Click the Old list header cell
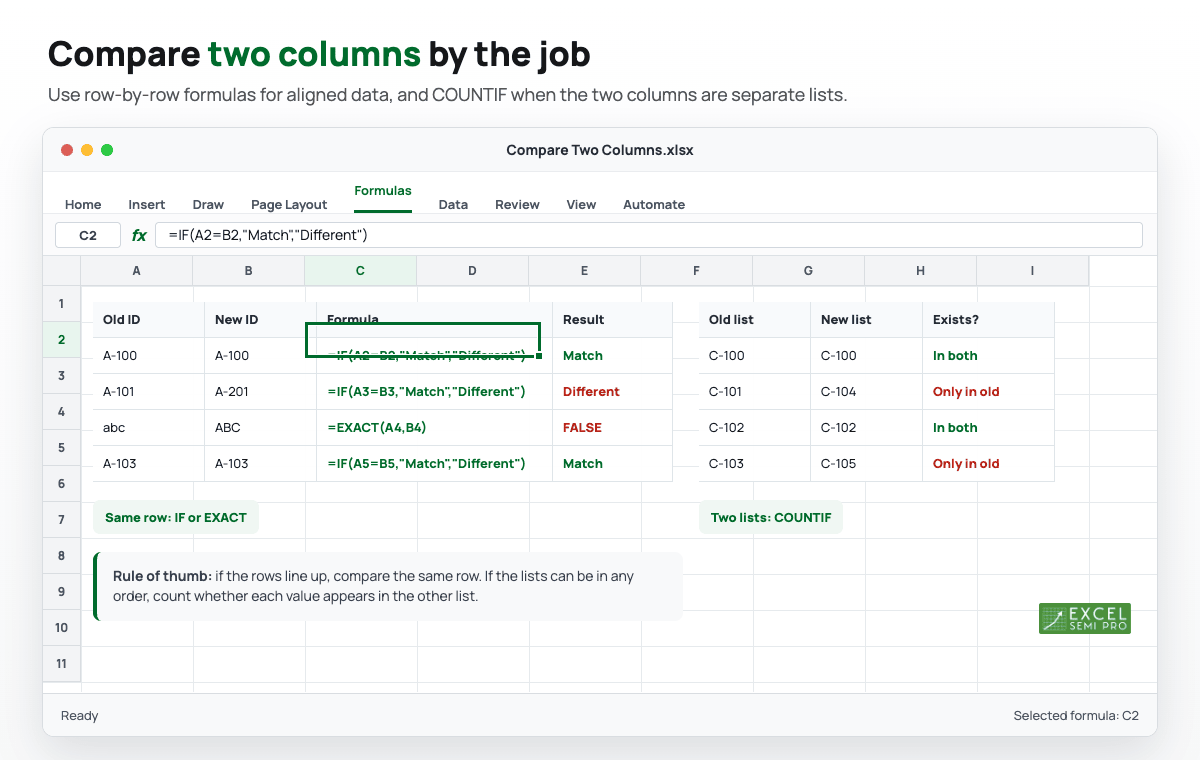Screen dimensions: 1200x760 click(x=755, y=320)
